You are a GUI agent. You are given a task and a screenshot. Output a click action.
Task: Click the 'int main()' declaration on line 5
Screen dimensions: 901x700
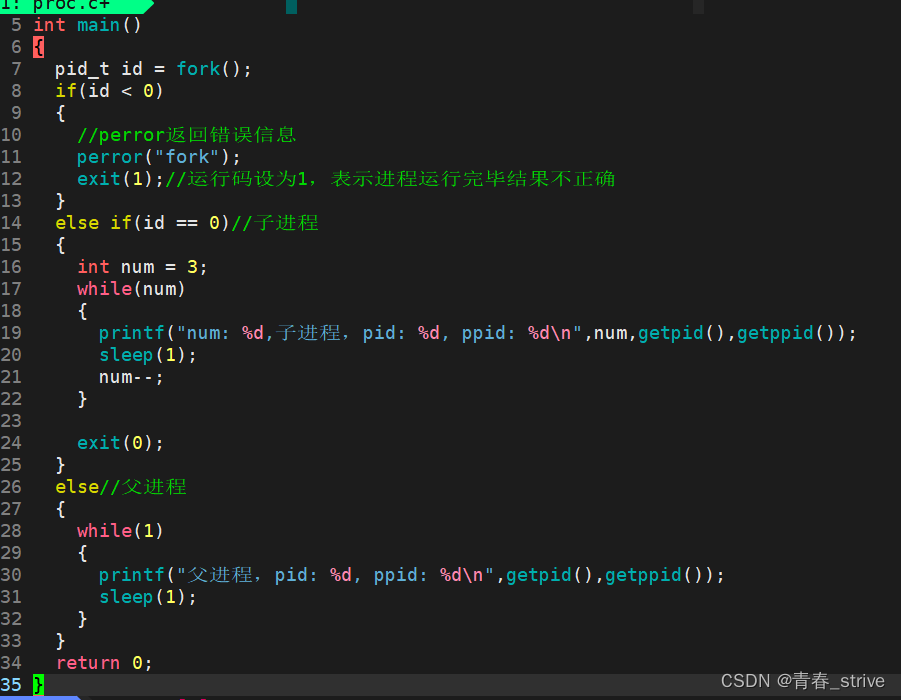pyautogui.click(x=87, y=25)
